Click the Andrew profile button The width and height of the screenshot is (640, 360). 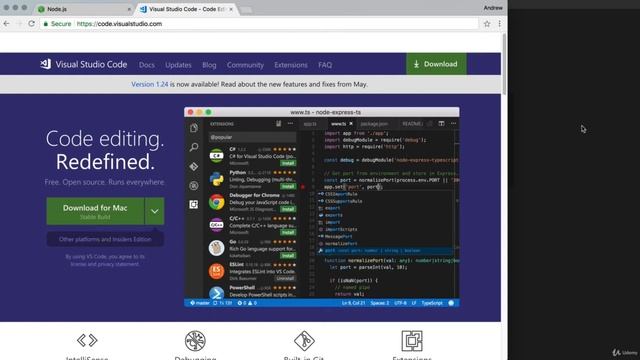click(x=493, y=8)
